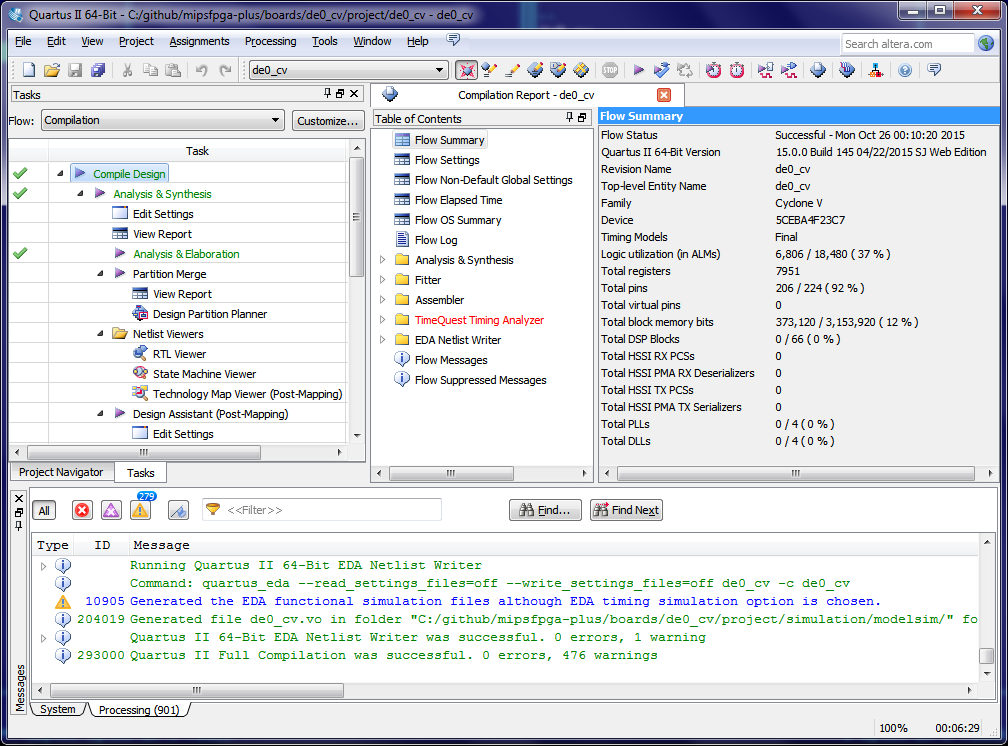Open the Assignments menu
Viewport: 1008px width, 746px height.
pos(199,41)
